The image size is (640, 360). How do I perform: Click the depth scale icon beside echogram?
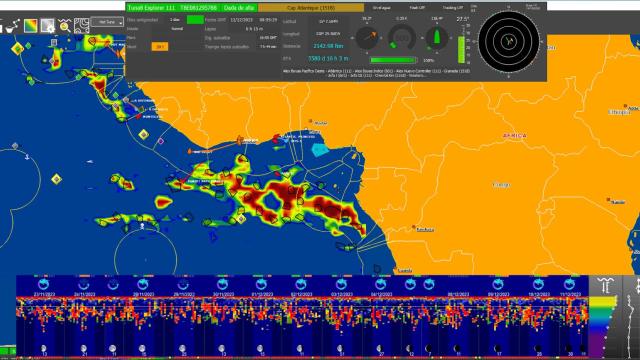(605, 285)
